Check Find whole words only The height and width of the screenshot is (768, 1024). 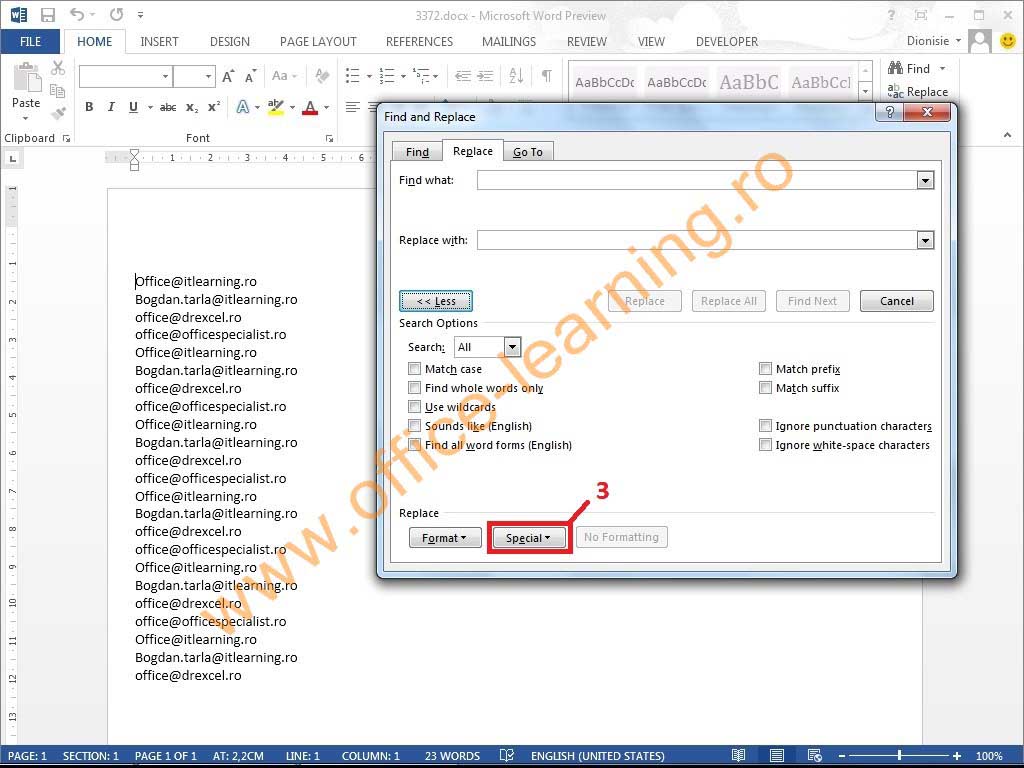[414, 388]
